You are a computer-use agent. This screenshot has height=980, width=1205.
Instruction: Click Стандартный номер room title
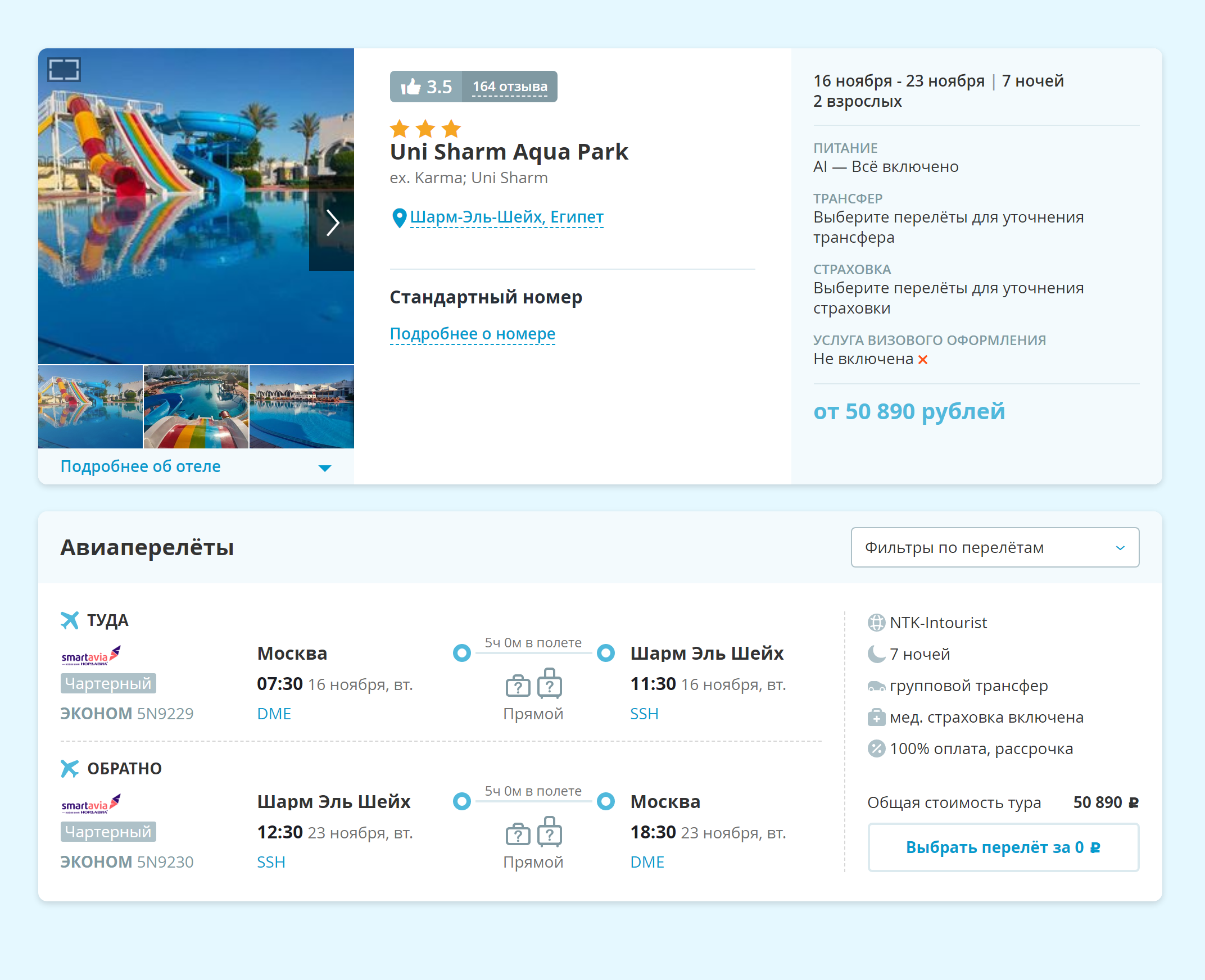(x=486, y=297)
